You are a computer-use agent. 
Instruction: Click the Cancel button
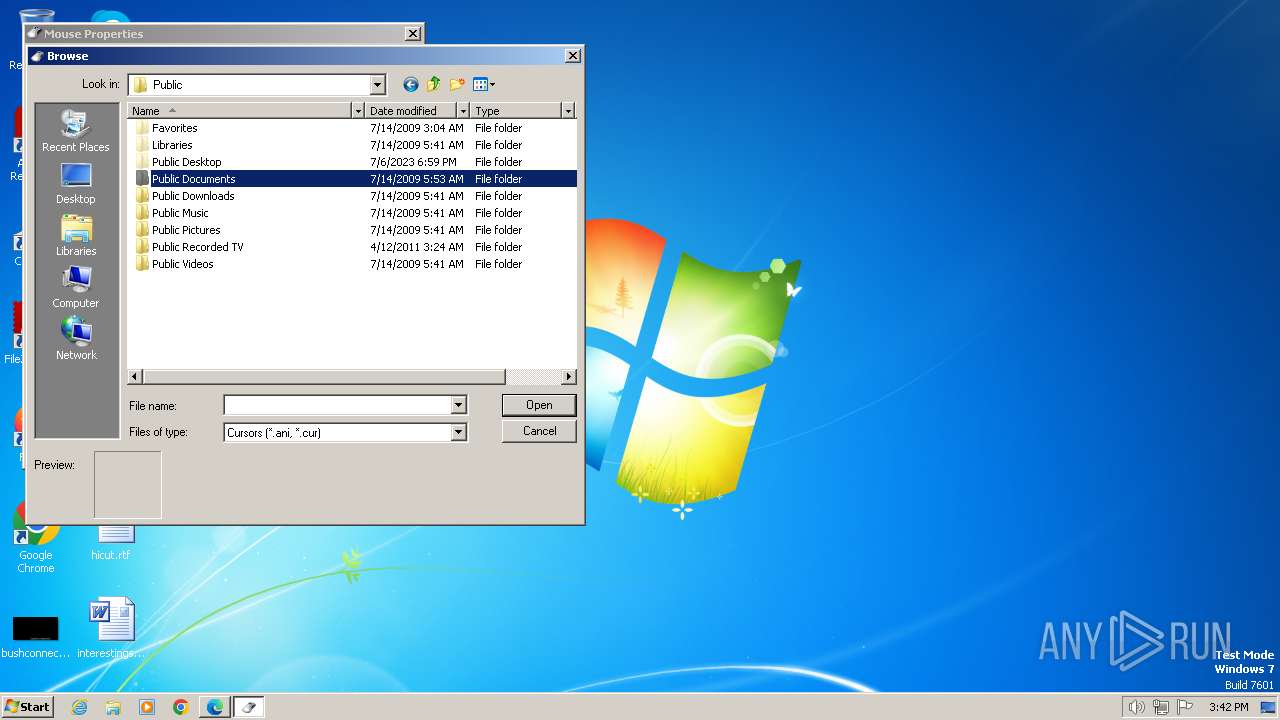539,431
